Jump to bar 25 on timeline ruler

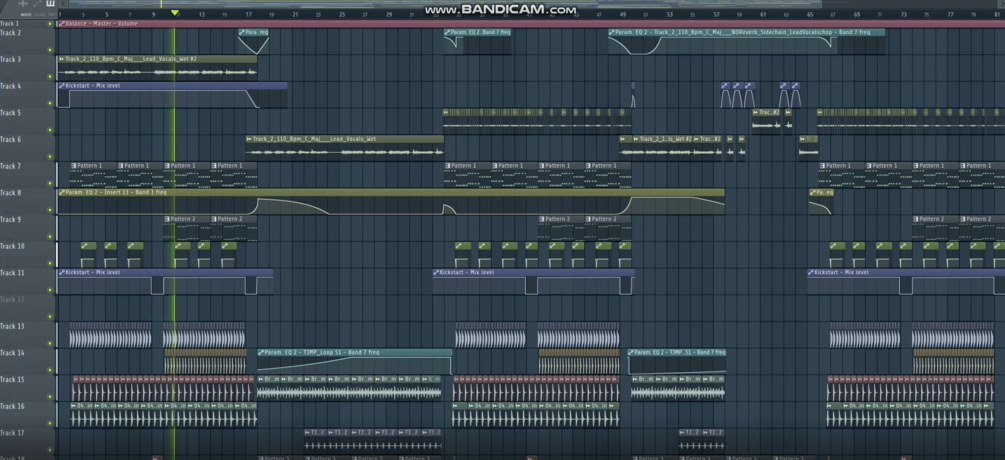(x=342, y=14)
